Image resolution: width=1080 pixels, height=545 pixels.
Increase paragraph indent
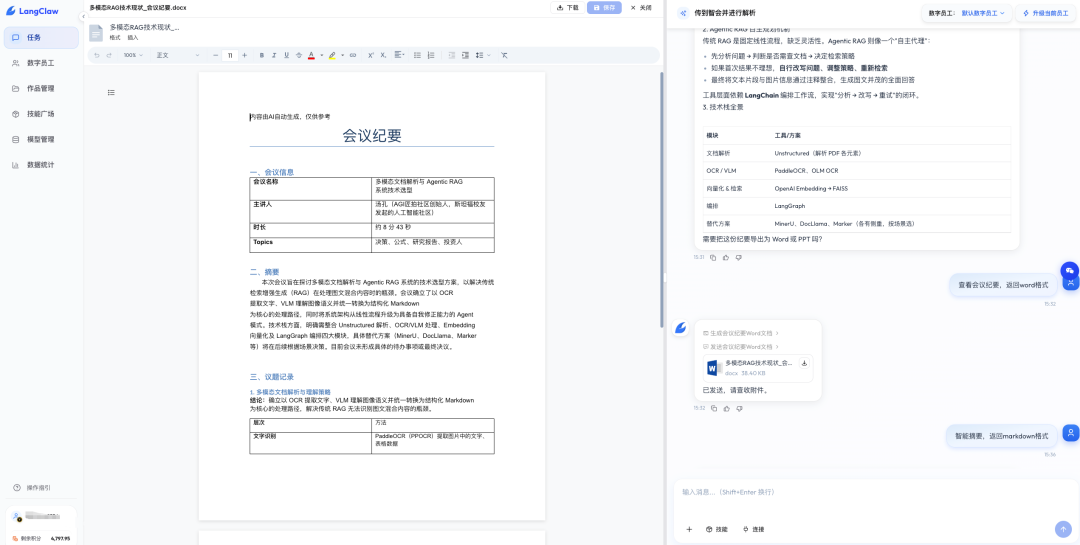pyautogui.click(x=466, y=55)
